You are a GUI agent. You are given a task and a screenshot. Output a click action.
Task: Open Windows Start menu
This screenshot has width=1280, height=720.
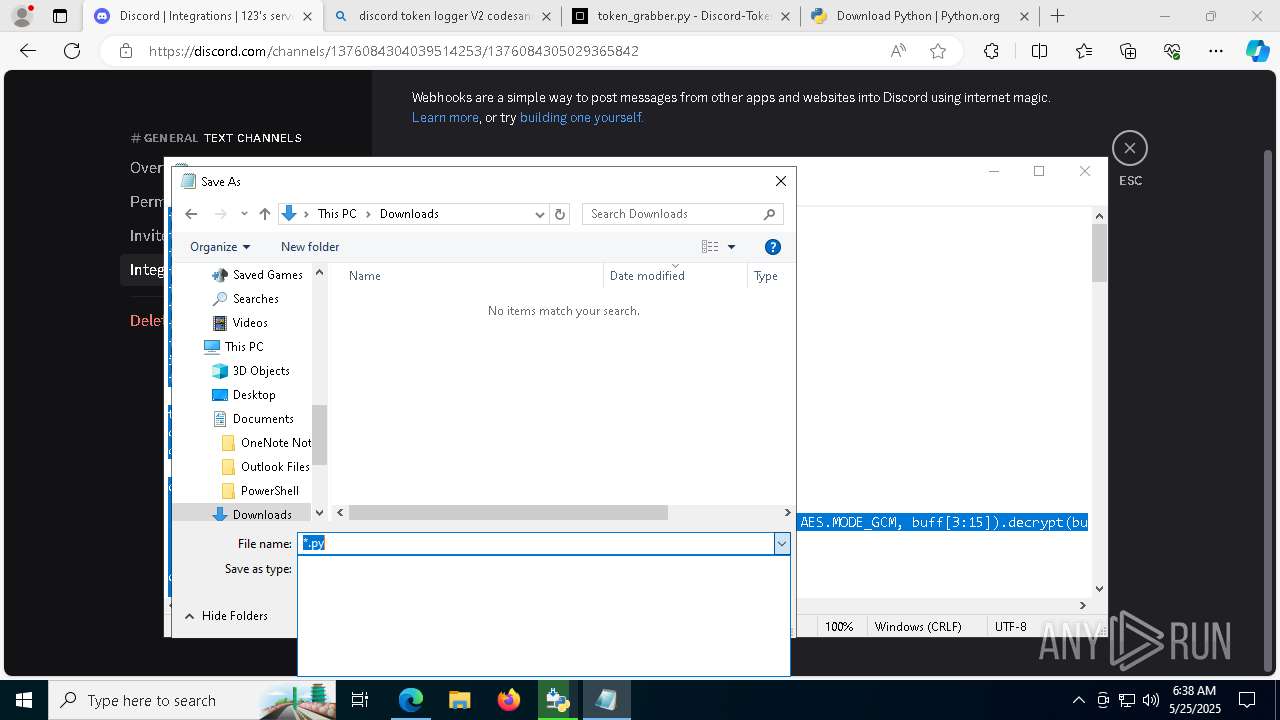[x=23, y=700]
